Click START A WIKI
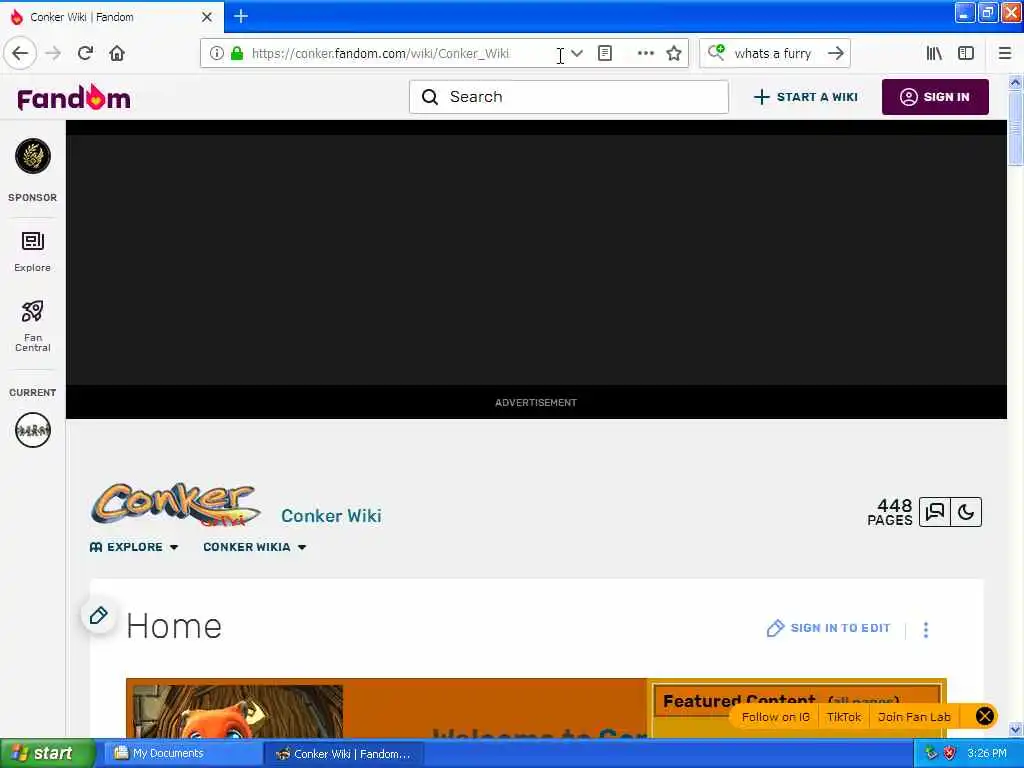Viewport: 1024px width, 768px height. click(x=805, y=97)
